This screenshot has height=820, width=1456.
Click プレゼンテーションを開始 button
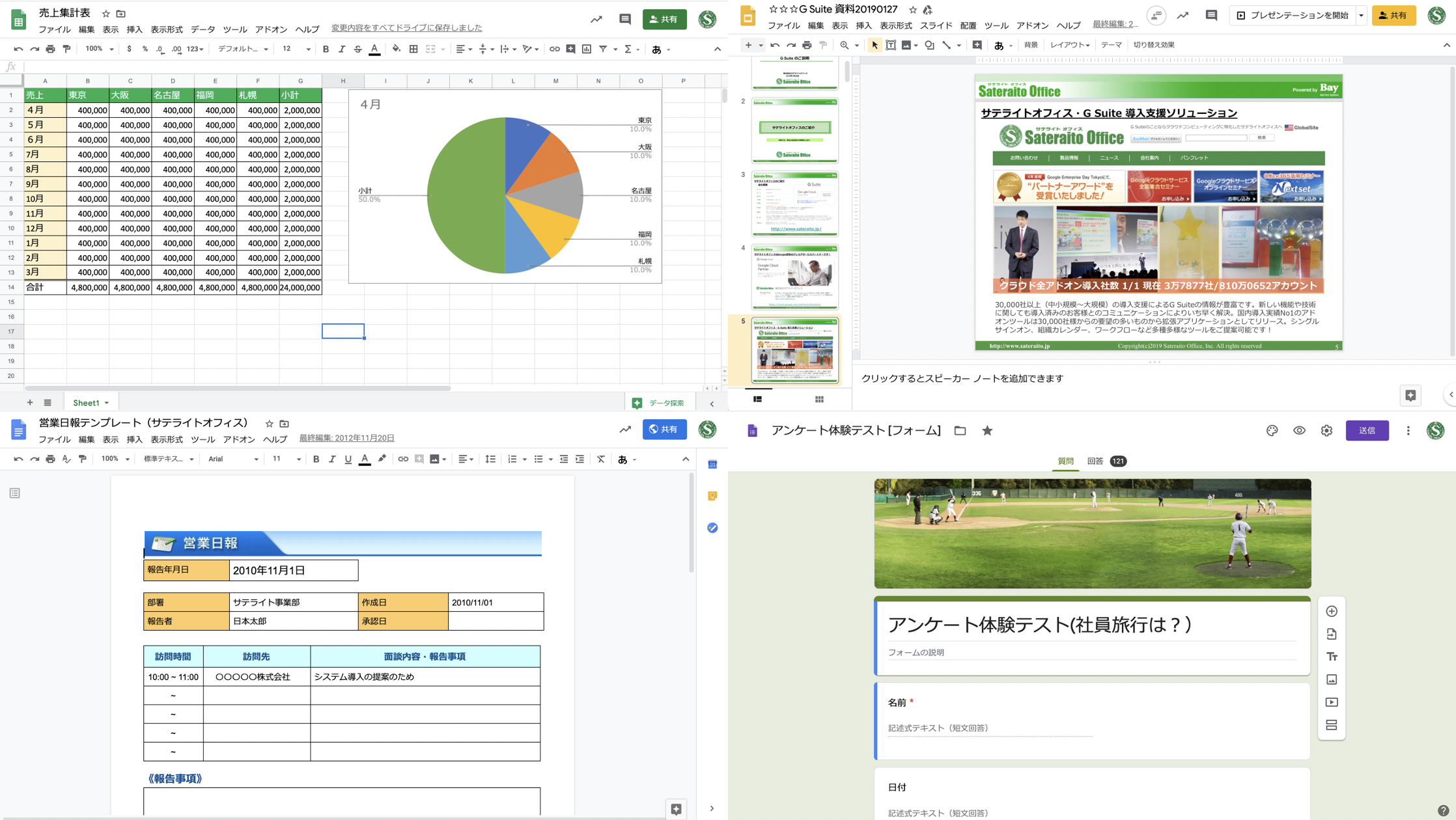click(x=1293, y=15)
